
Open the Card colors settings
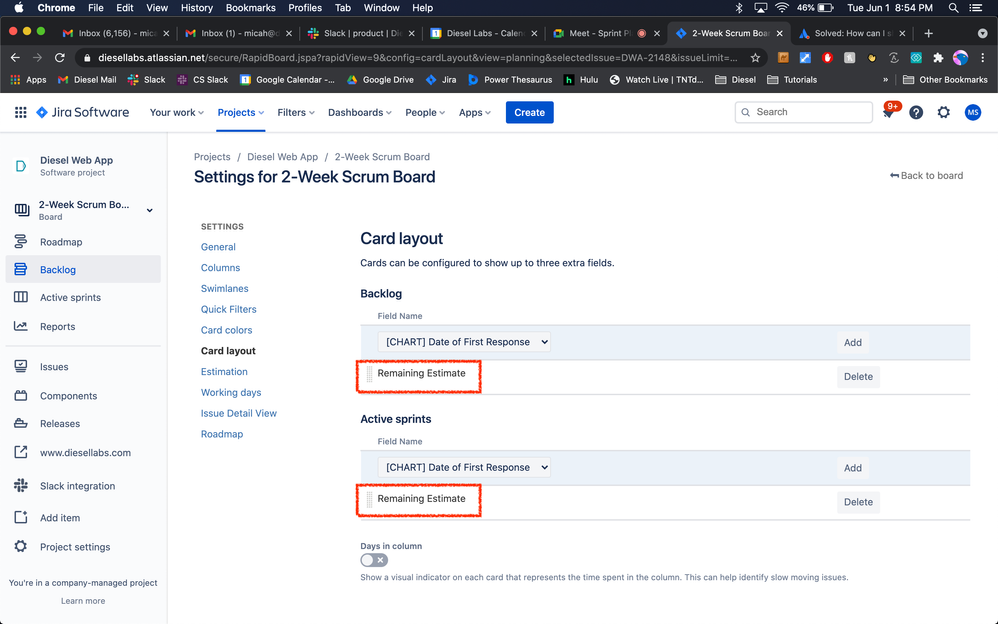[x=227, y=330]
